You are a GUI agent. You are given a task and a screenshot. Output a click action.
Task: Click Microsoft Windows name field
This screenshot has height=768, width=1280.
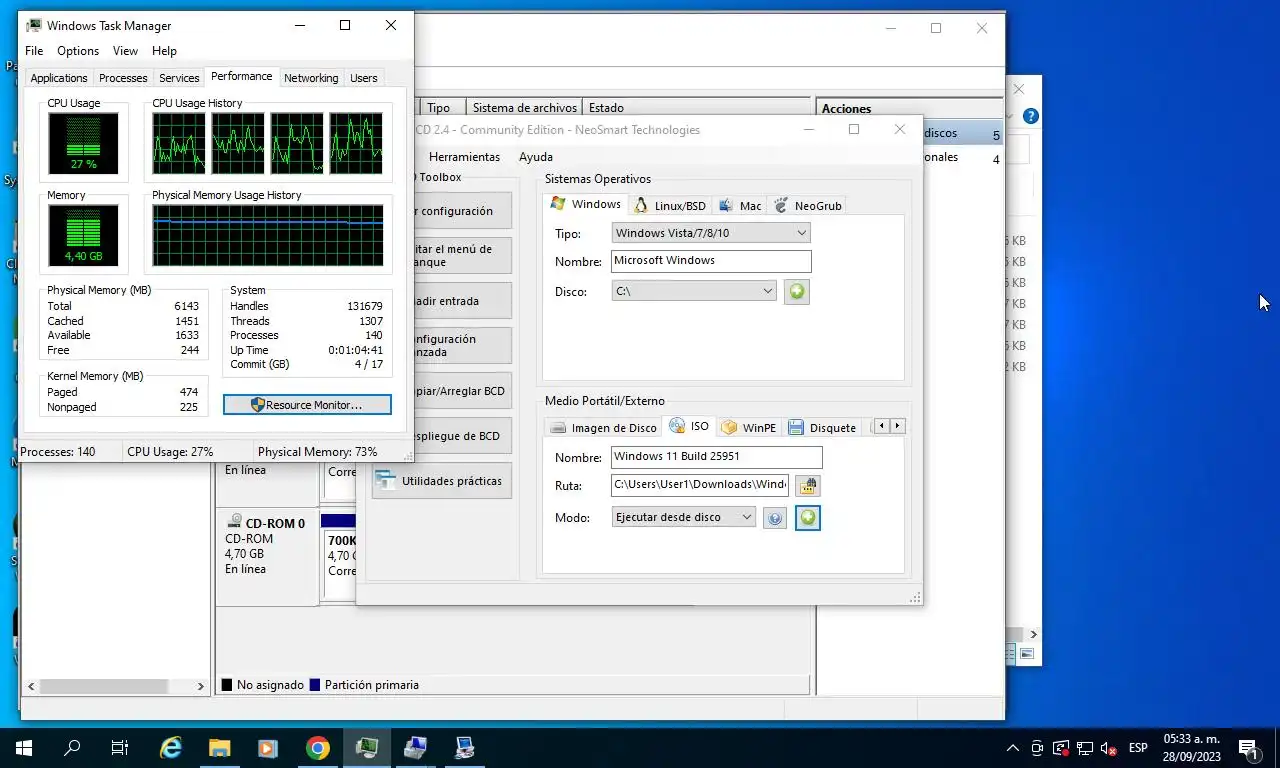pyautogui.click(x=711, y=261)
